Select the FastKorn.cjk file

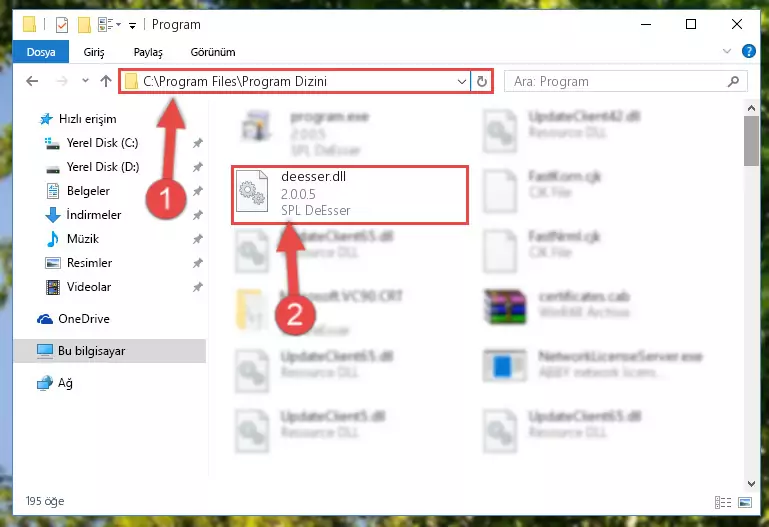(542, 190)
